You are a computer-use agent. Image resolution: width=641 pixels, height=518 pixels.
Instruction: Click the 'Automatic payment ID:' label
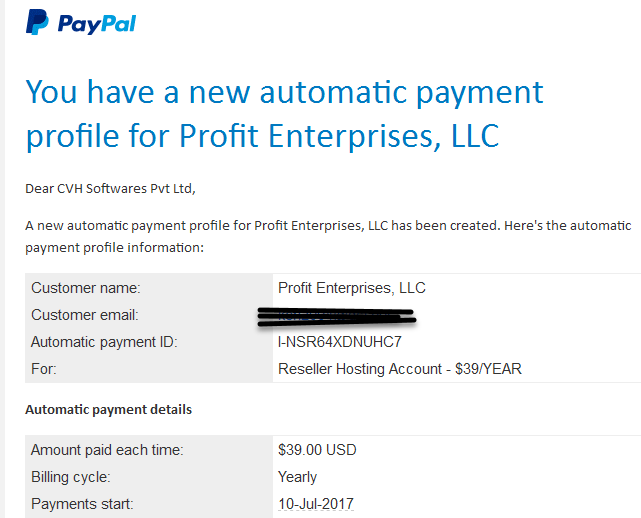[104, 342]
